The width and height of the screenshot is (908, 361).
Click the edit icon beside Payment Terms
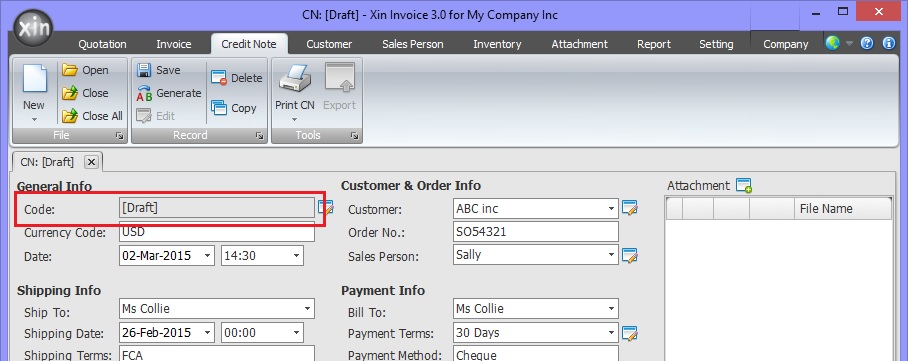629,333
